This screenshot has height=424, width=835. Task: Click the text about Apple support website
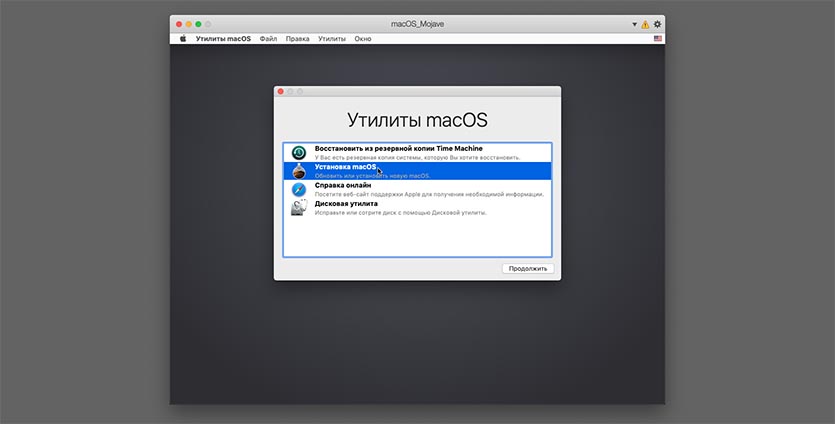(429, 194)
